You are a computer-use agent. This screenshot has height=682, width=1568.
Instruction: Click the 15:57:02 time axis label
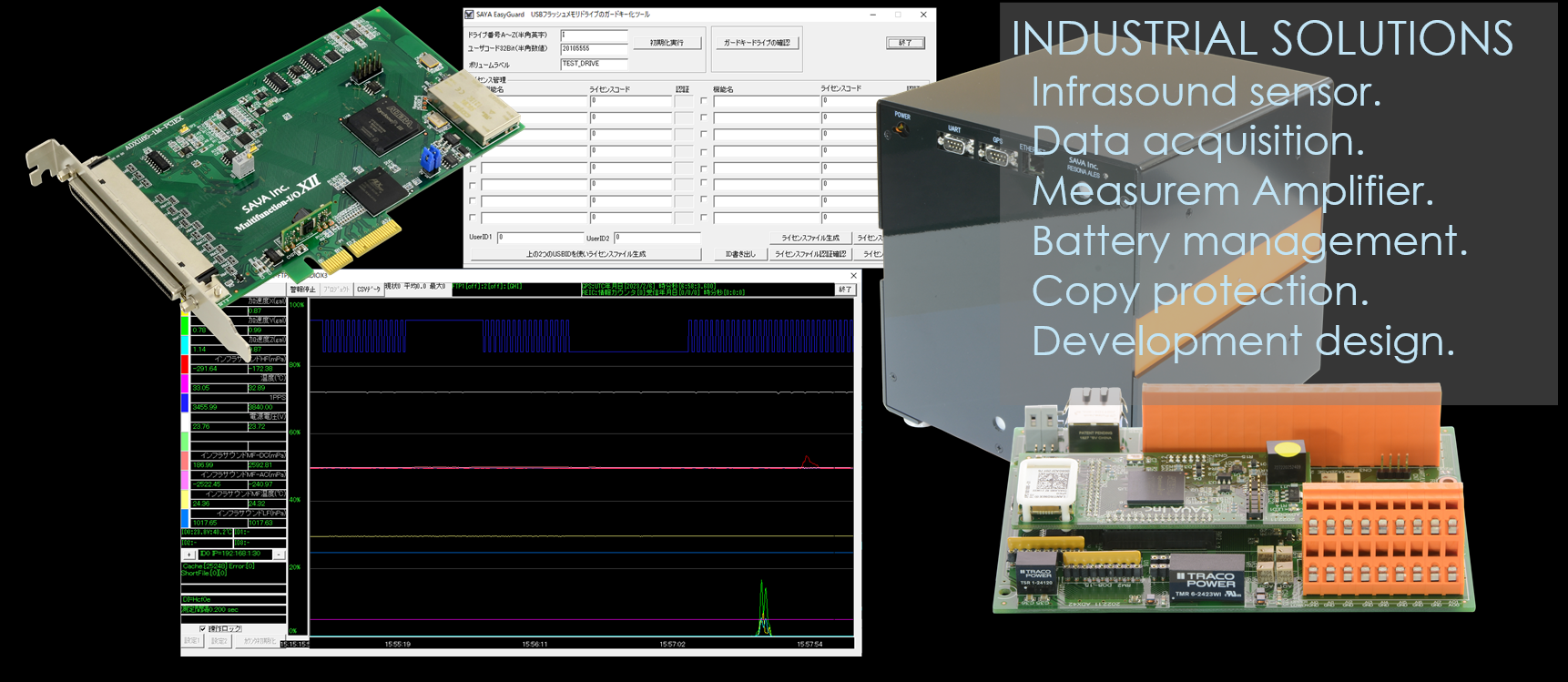[672, 645]
